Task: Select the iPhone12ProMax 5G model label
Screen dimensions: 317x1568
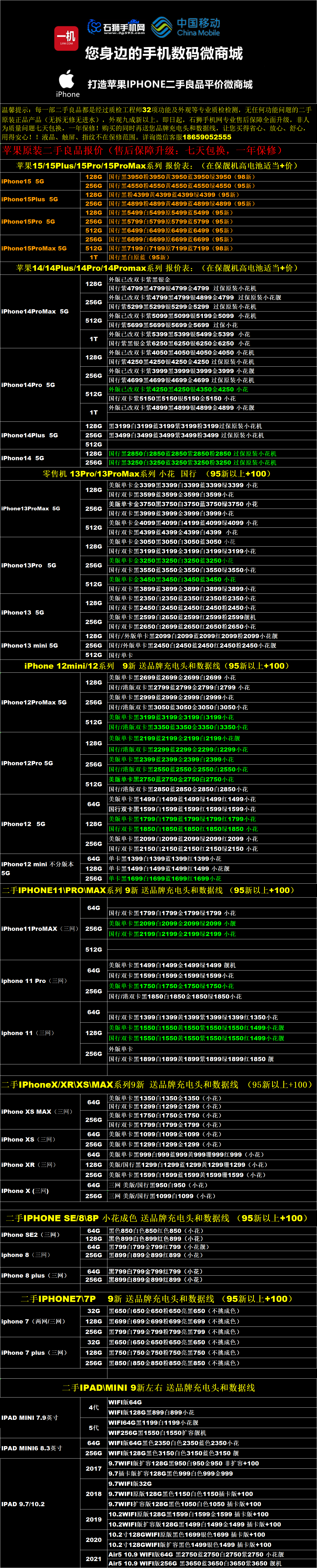Action: [34, 702]
